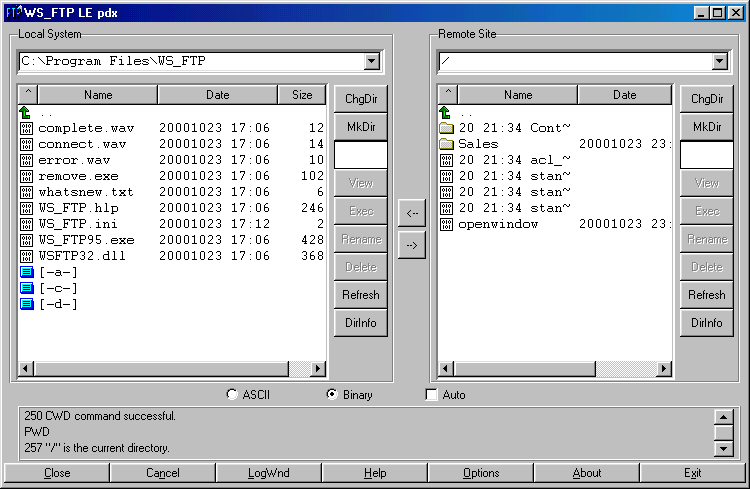Select the WS_FTP95.exe file icon
Screen dimensions: 750x489
click(26, 240)
